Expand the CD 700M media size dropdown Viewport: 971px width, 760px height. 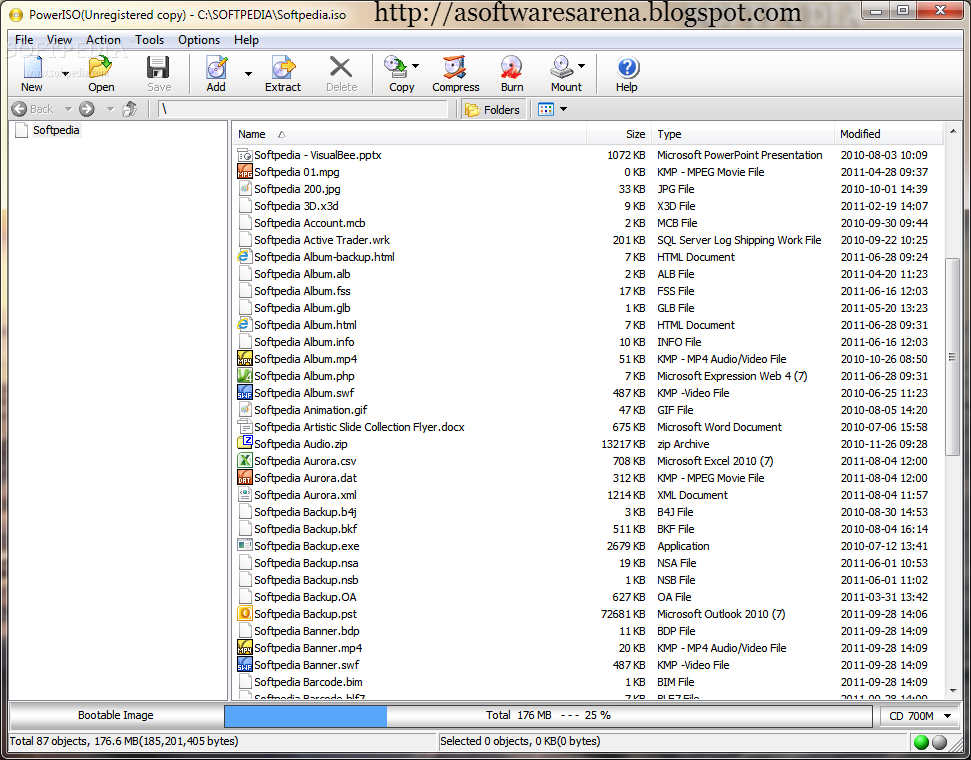click(947, 716)
